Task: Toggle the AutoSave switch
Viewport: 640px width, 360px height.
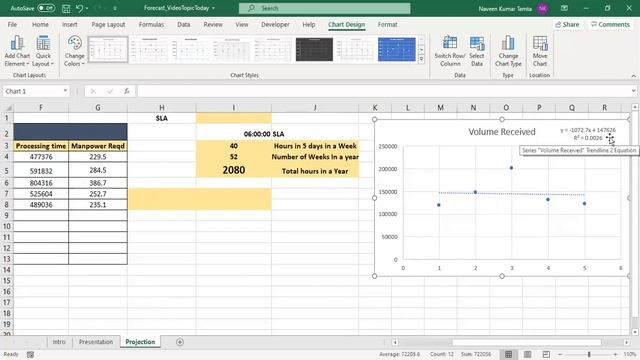Action: click(x=46, y=8)
